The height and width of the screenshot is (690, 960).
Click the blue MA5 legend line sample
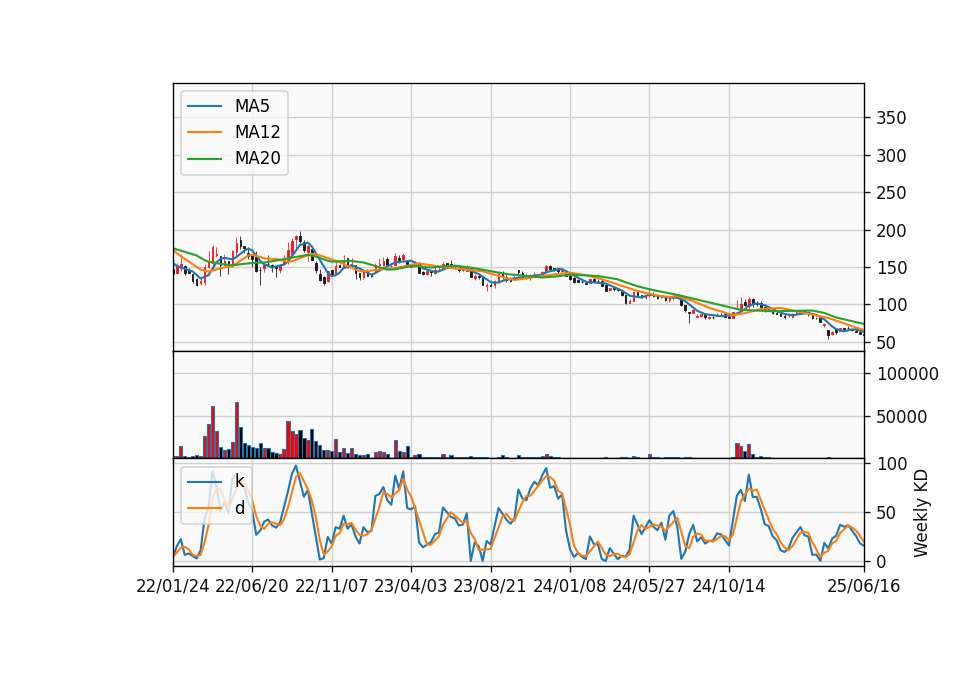[x=204, y=106]
